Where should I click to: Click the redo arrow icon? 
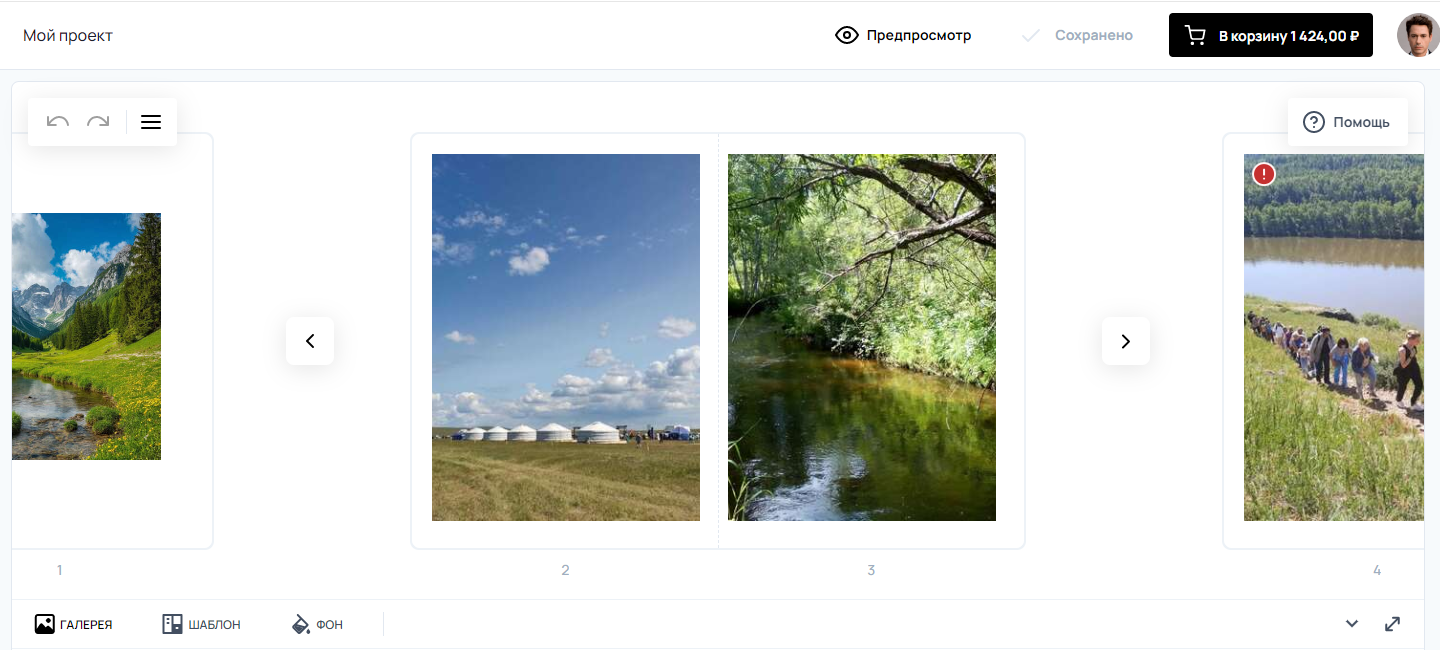98,122
